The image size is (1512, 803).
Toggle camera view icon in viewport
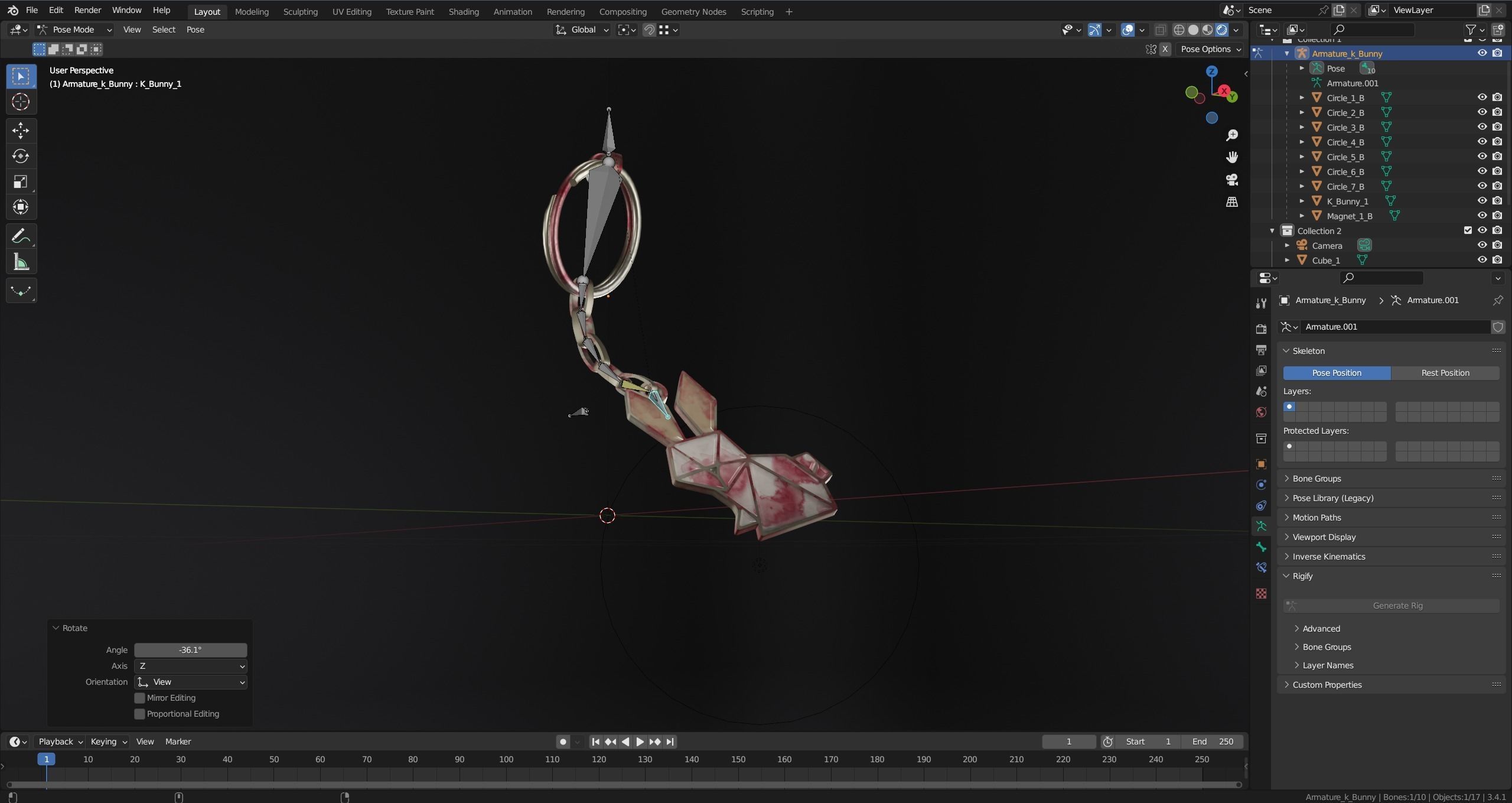[x=1232, y=180]
